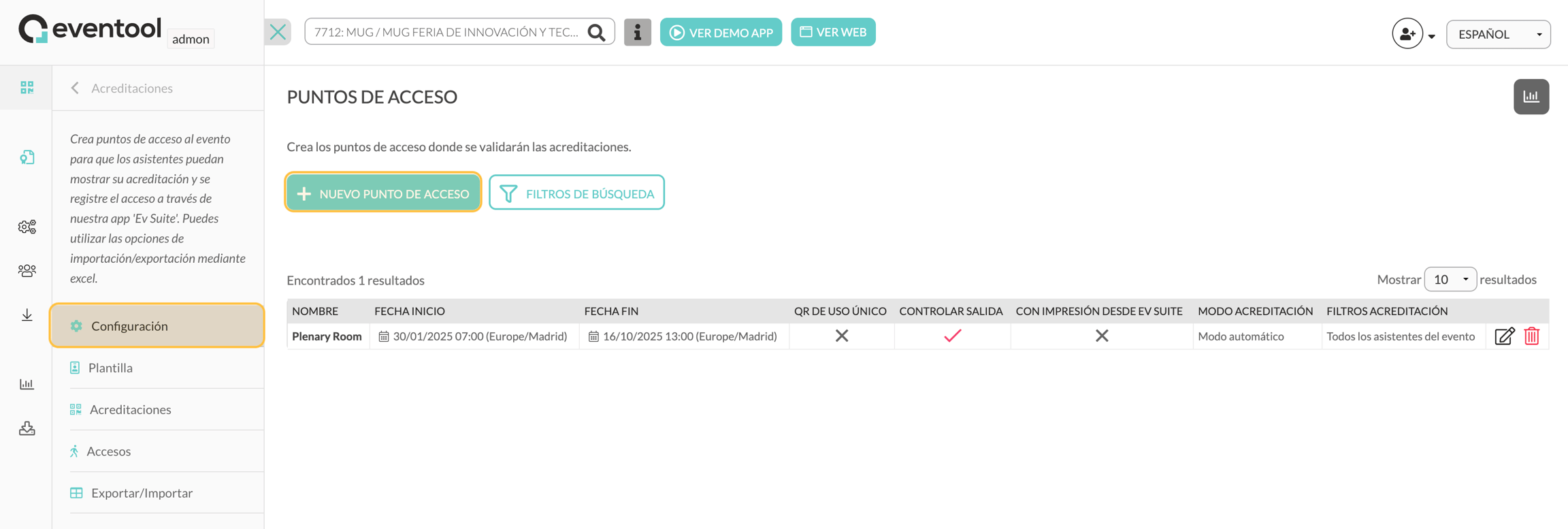Screen dimensions: 1568x529
Task: Open Filtros de Búsqueda button
Action: point(576,193)
